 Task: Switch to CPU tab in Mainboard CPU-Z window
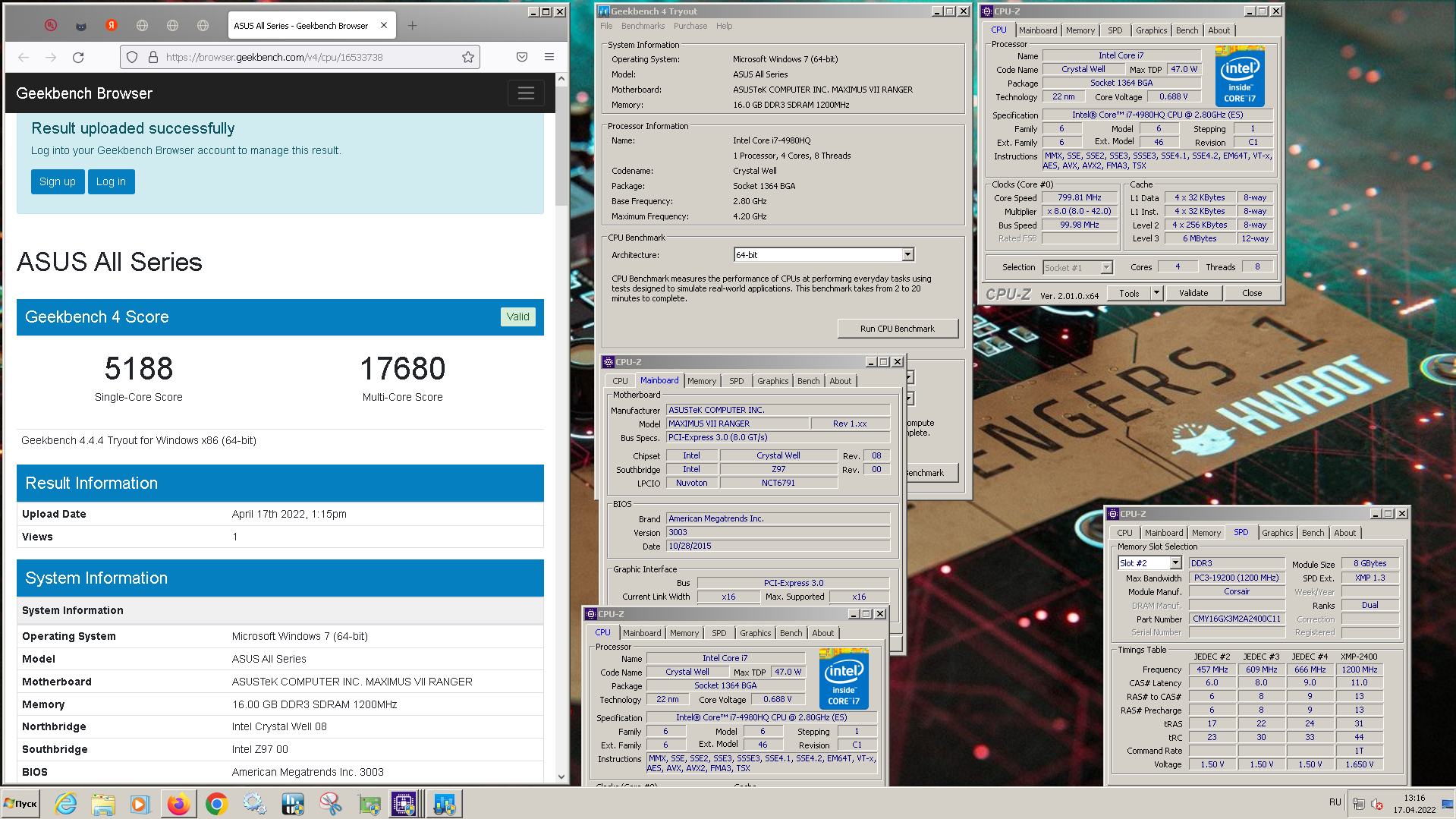(621, 381)
